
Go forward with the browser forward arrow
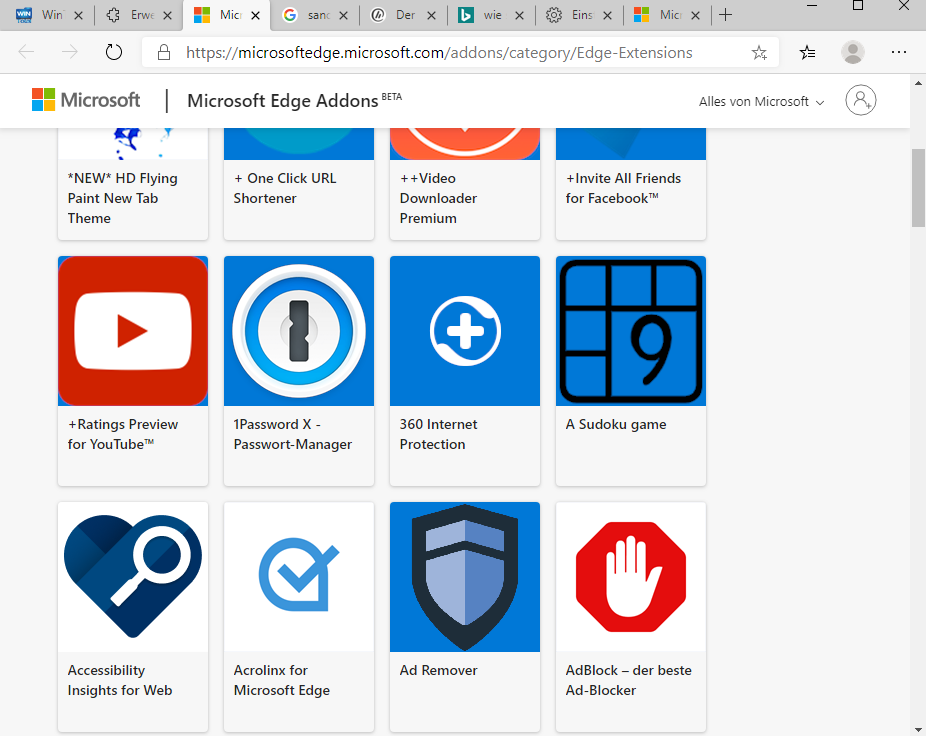(70, 53)
